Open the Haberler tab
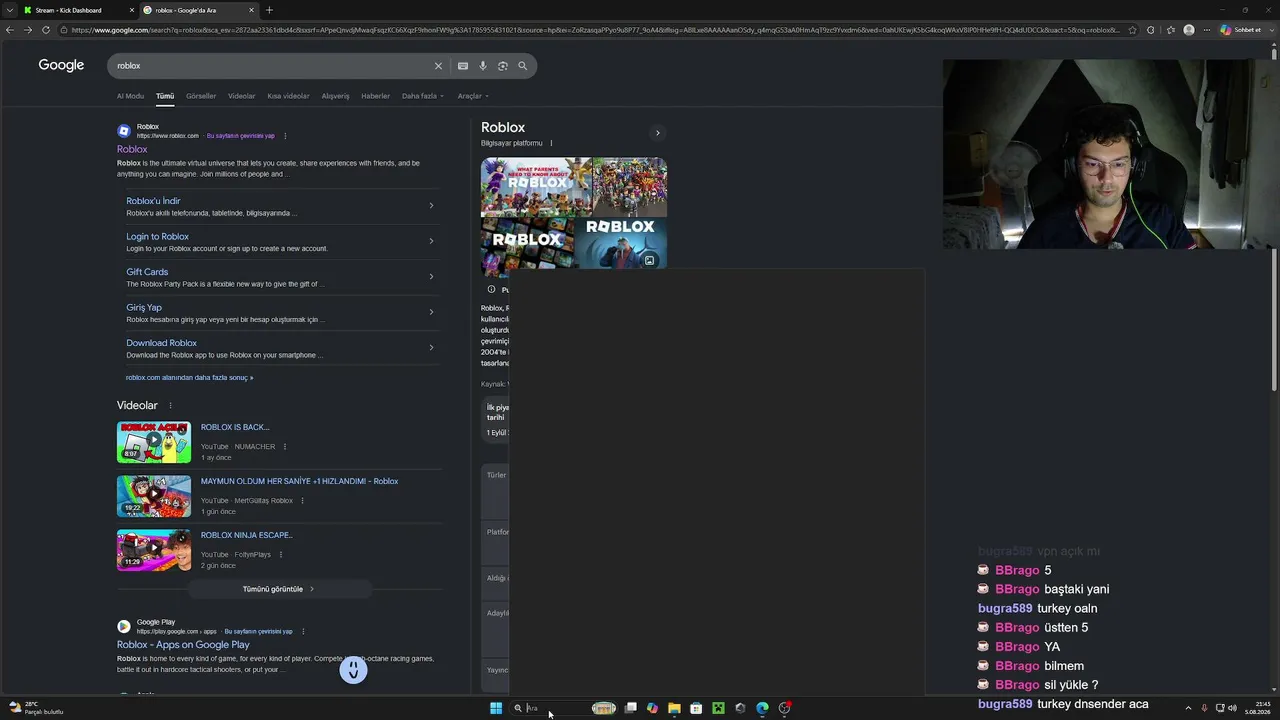 click(x=376, y=96)
